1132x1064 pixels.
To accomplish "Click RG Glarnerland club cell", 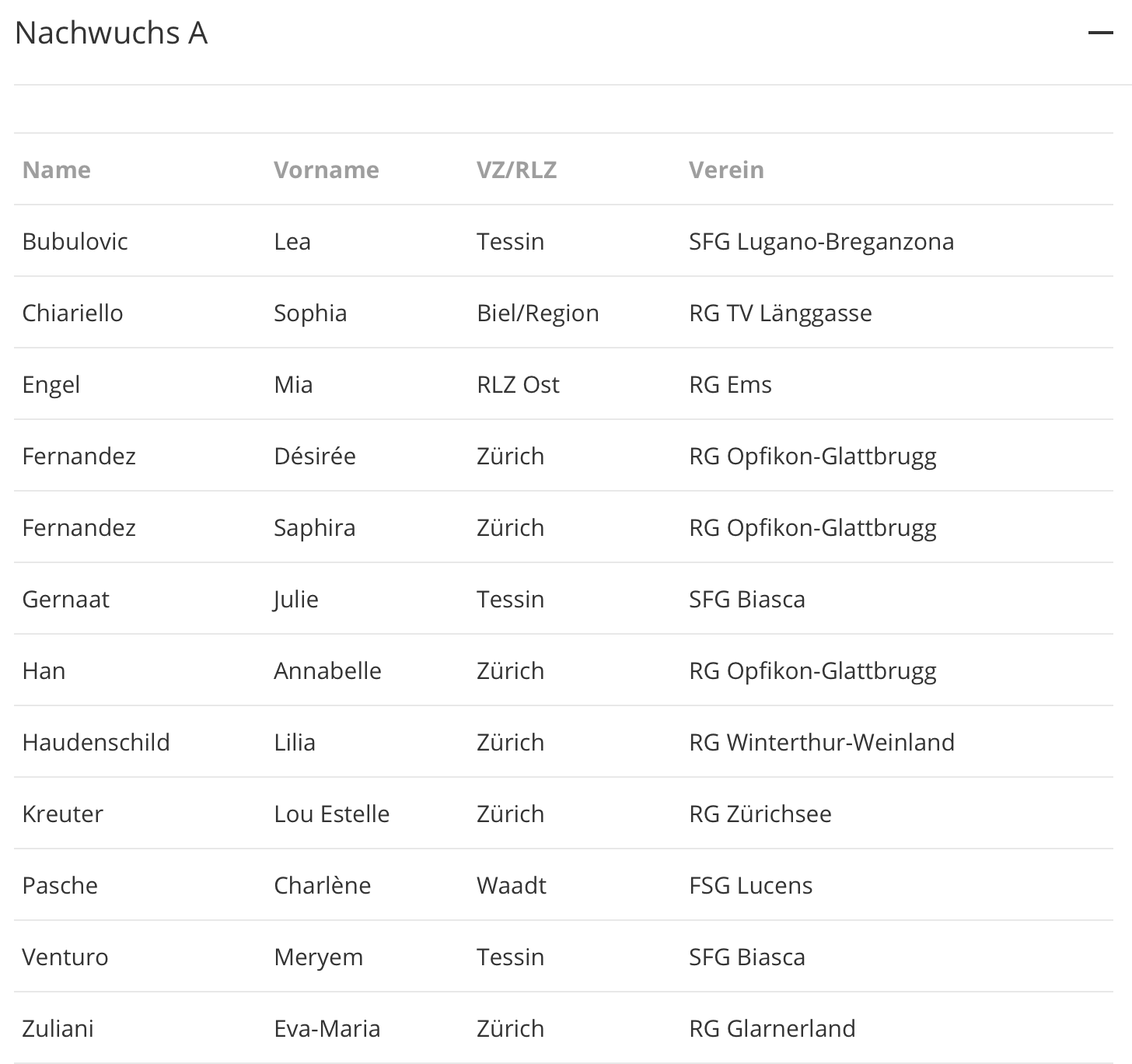I will click(772, 1028).
